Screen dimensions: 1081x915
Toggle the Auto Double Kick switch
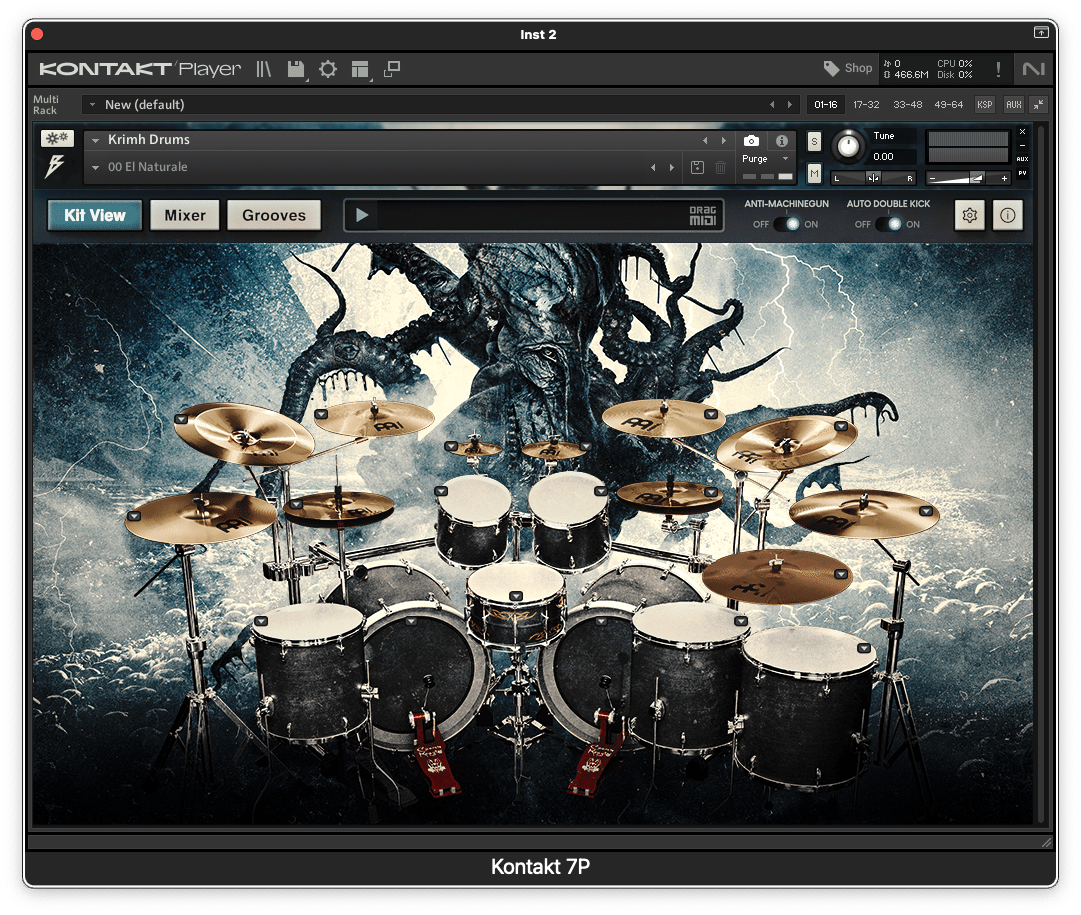(888, 224)
